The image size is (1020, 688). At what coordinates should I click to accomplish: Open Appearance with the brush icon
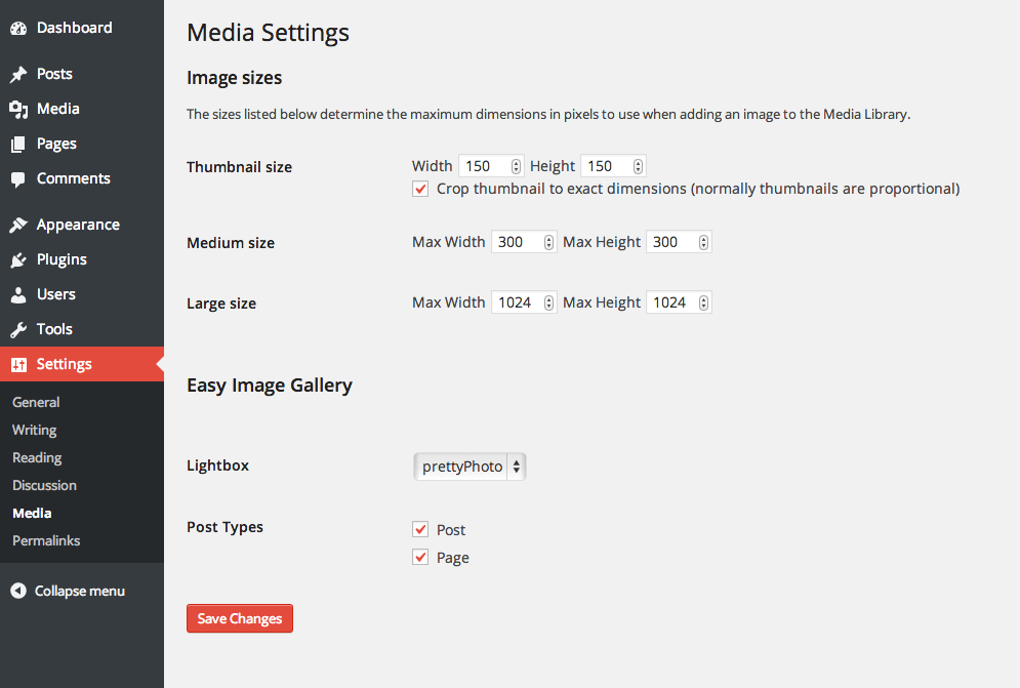click(x=17, y=224)
